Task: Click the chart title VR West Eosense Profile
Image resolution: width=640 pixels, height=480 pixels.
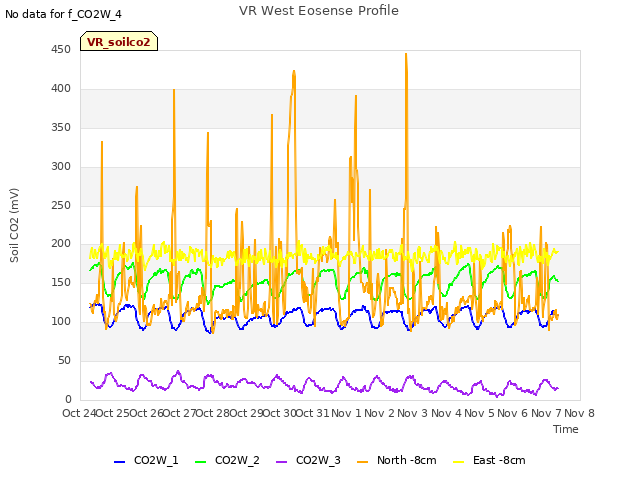Action: [319, 11]
